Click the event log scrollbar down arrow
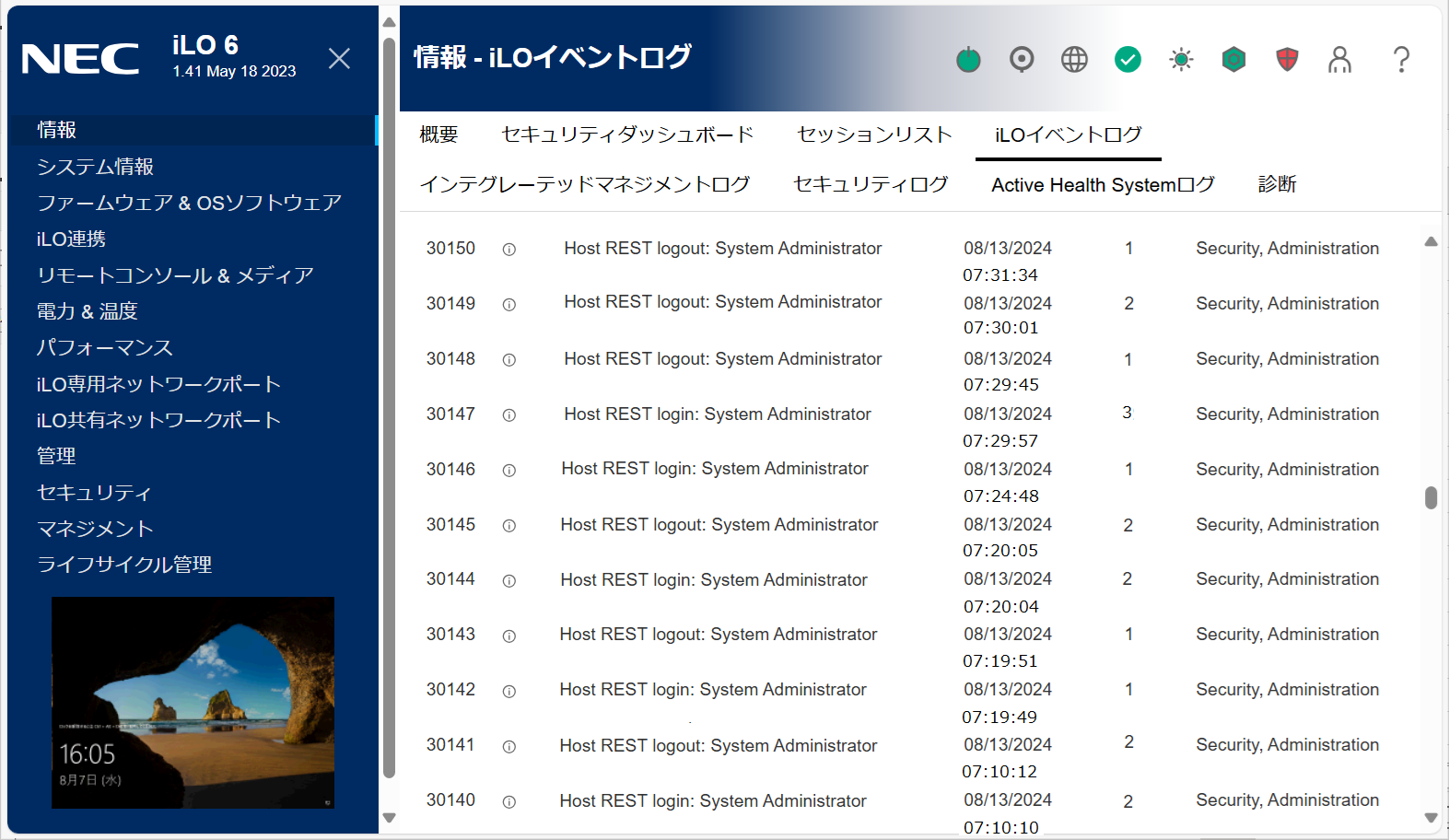 [x=1431, y=818]
